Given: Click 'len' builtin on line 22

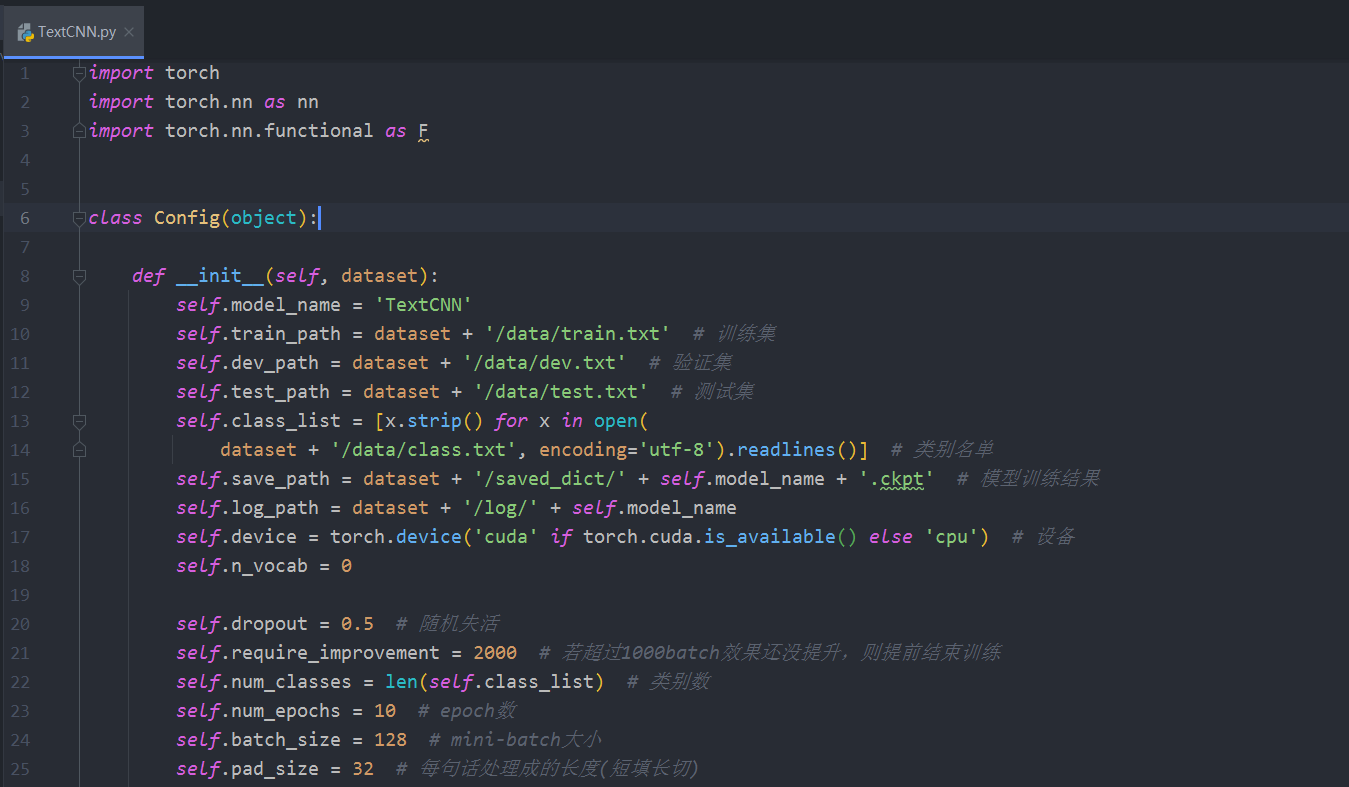Looking at the screenshot, I should click(x=401, y=682).
